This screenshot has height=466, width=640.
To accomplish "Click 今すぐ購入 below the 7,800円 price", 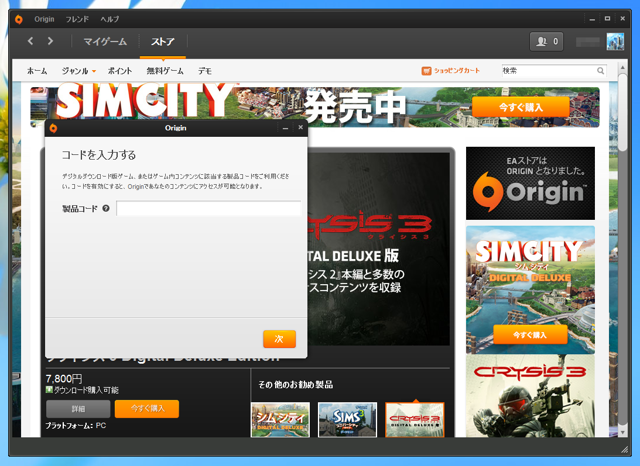I will (x=147, y=408).
